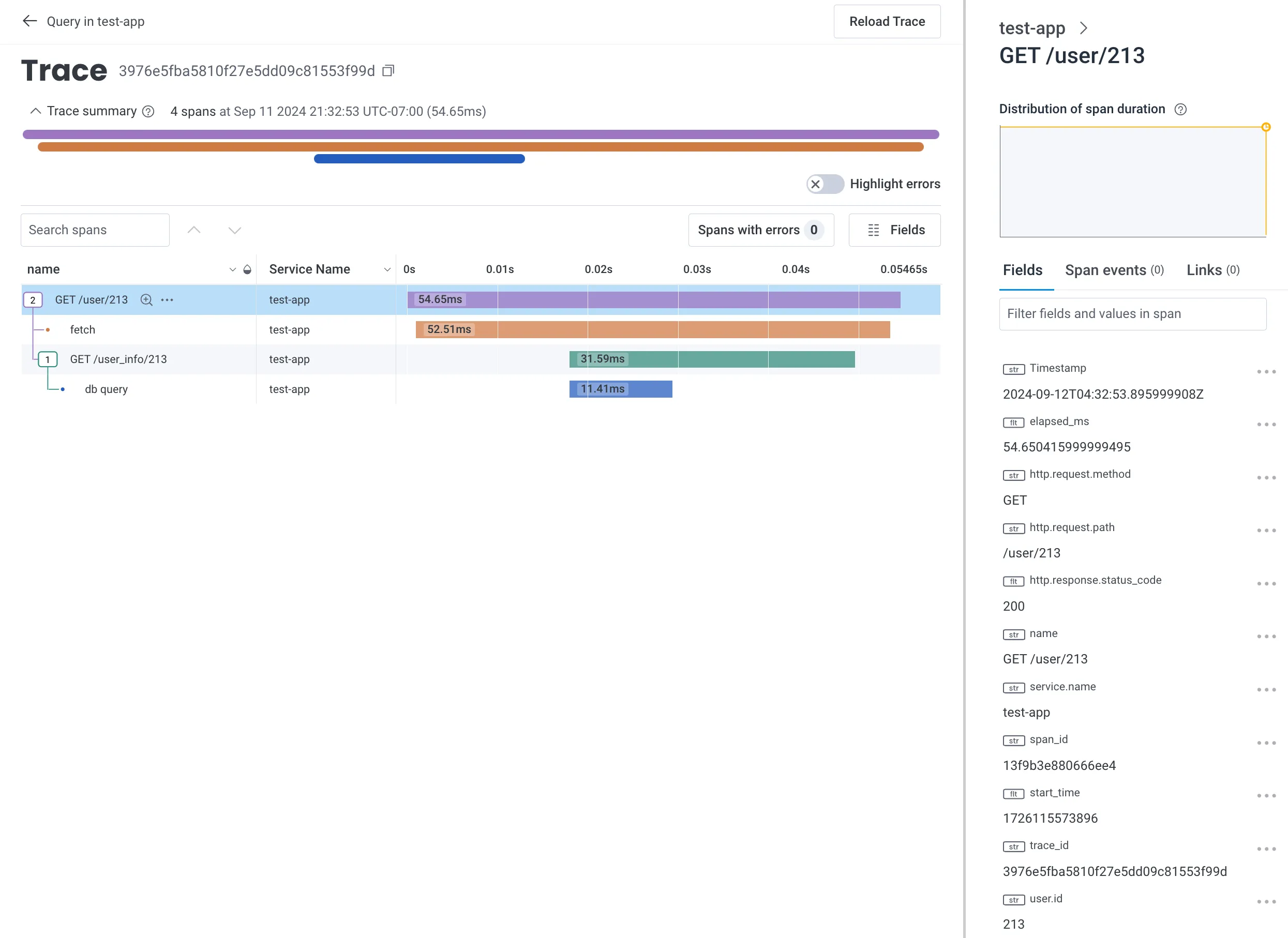Collapse the GET /user/213 span children
Viewport: 1288px width, 938px height.
(33, 300)
